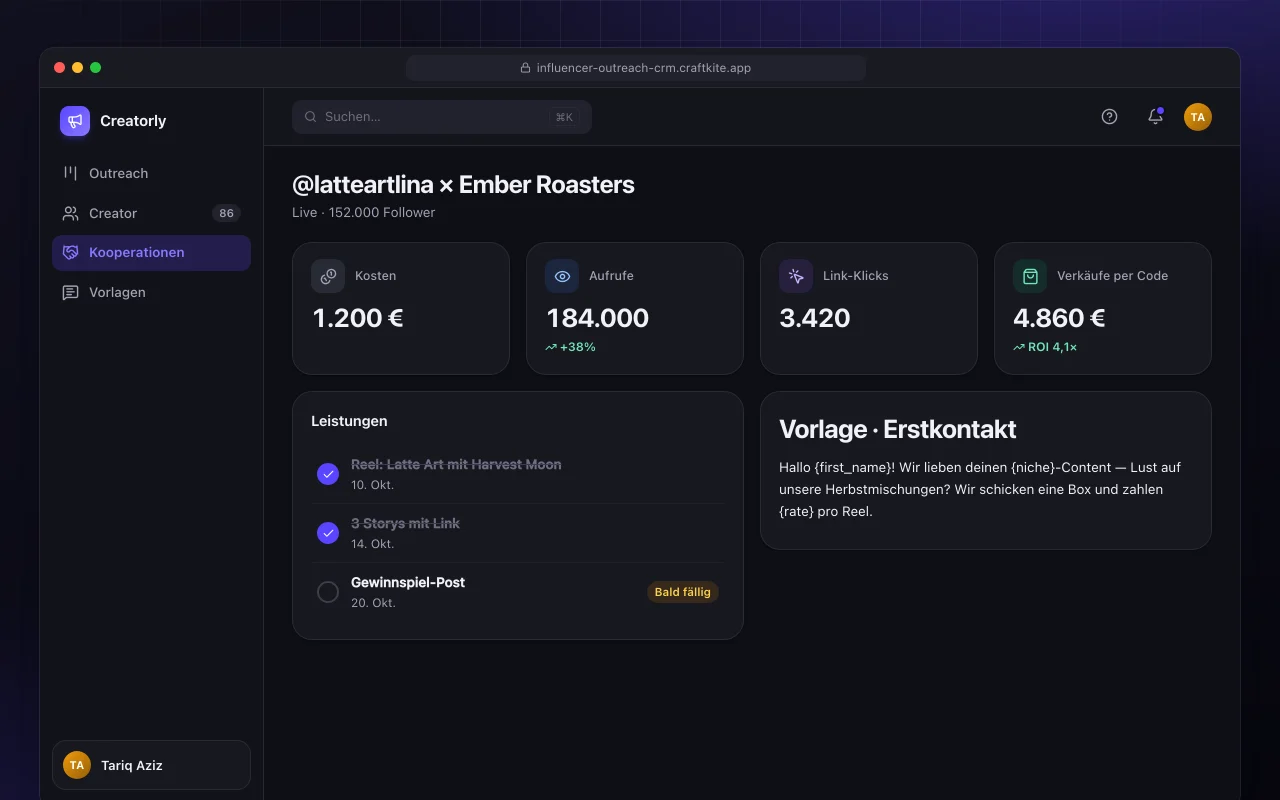The width and height of the screenshot is (1280, 800).
Task: Click the Kooperationen handshake icon
Action: [70, 253]
